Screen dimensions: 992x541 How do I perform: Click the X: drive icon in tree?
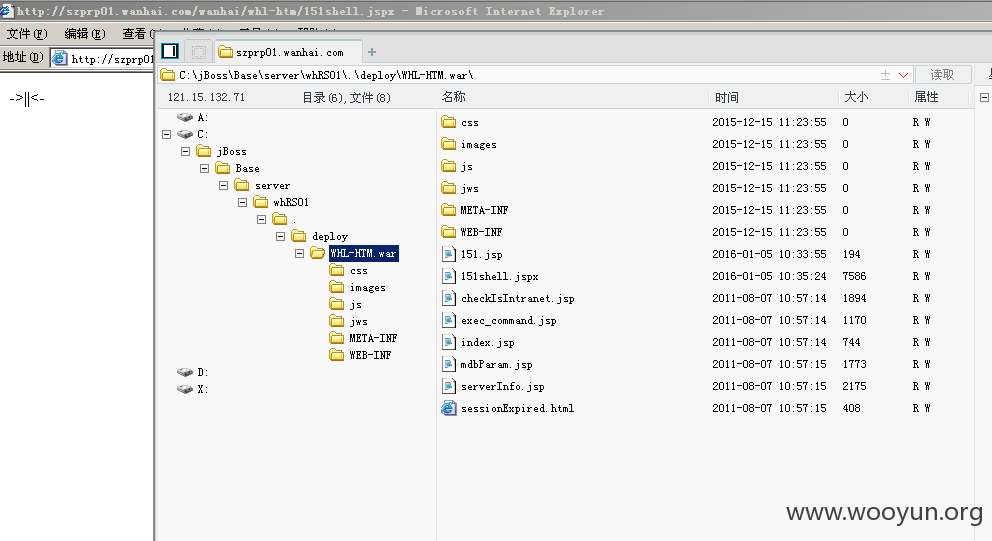point(185,389)
